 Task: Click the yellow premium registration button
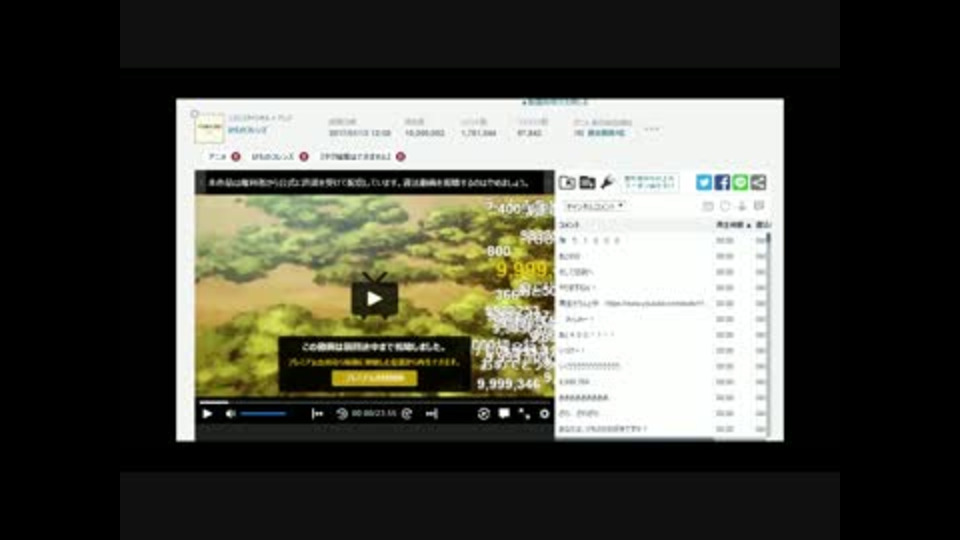375,378
